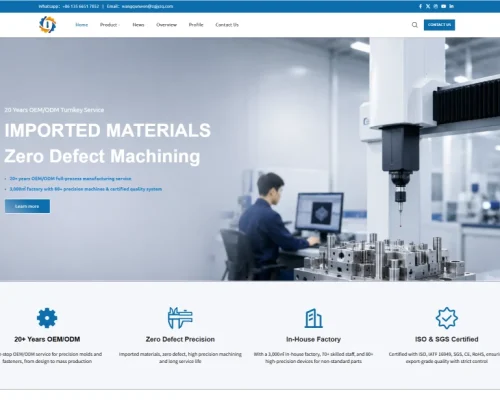Open the News menu item
This screenshot has height=400, width=500.
138,25
